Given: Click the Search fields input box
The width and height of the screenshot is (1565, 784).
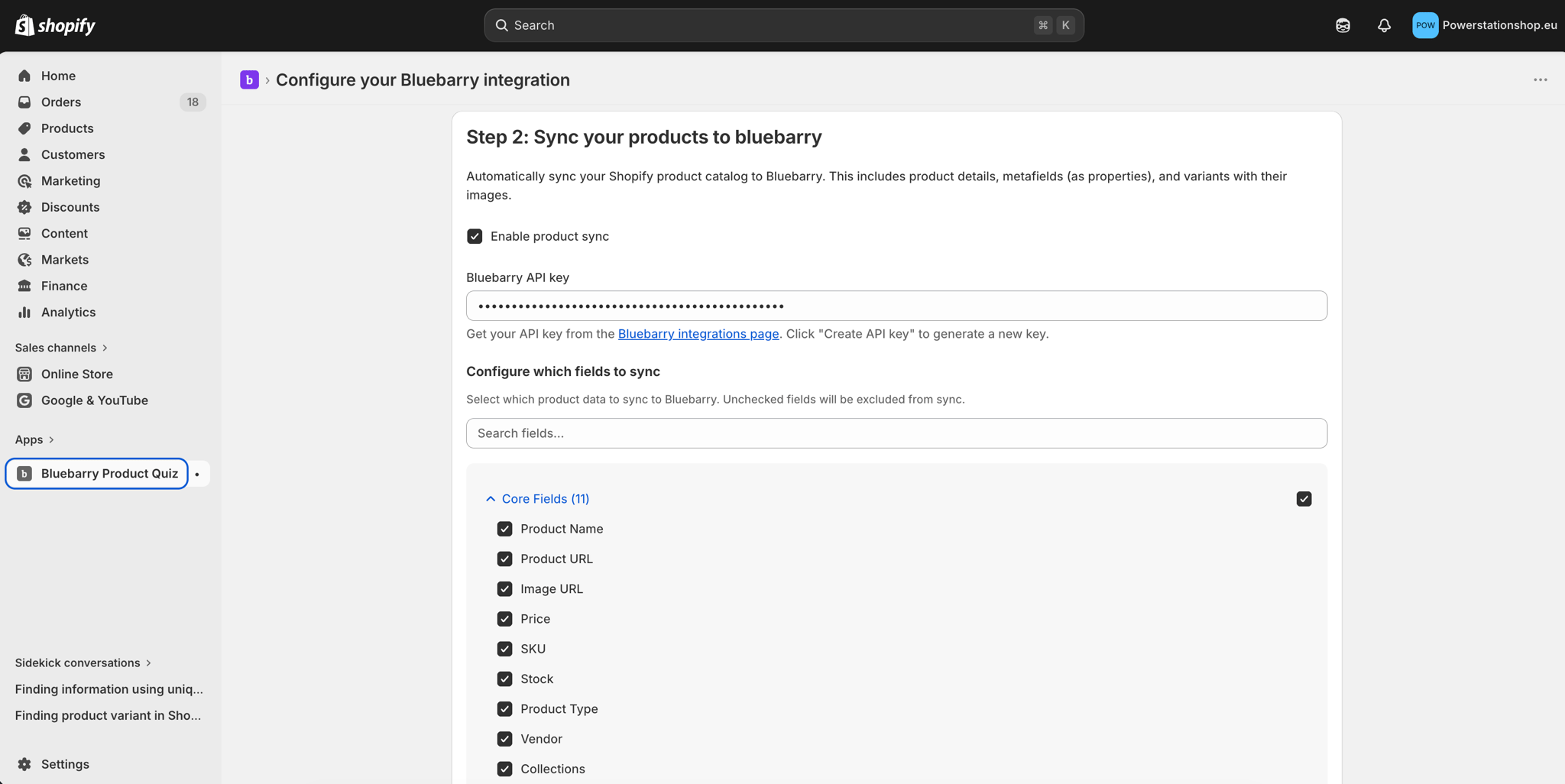Looking at the screenshot, I should pyautogui.click(x=896, y=433).
